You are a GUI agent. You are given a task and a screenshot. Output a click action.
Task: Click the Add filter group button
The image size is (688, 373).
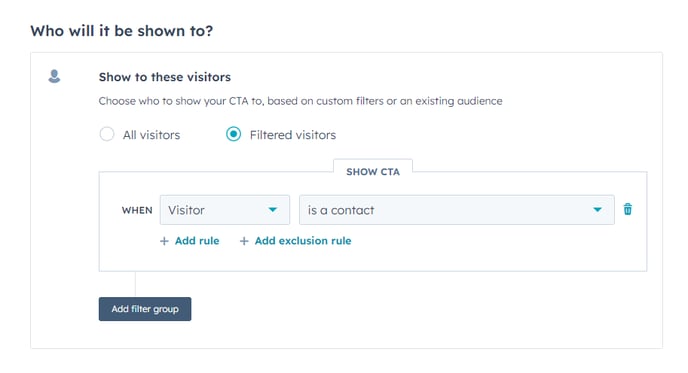[x=145, y=309]
